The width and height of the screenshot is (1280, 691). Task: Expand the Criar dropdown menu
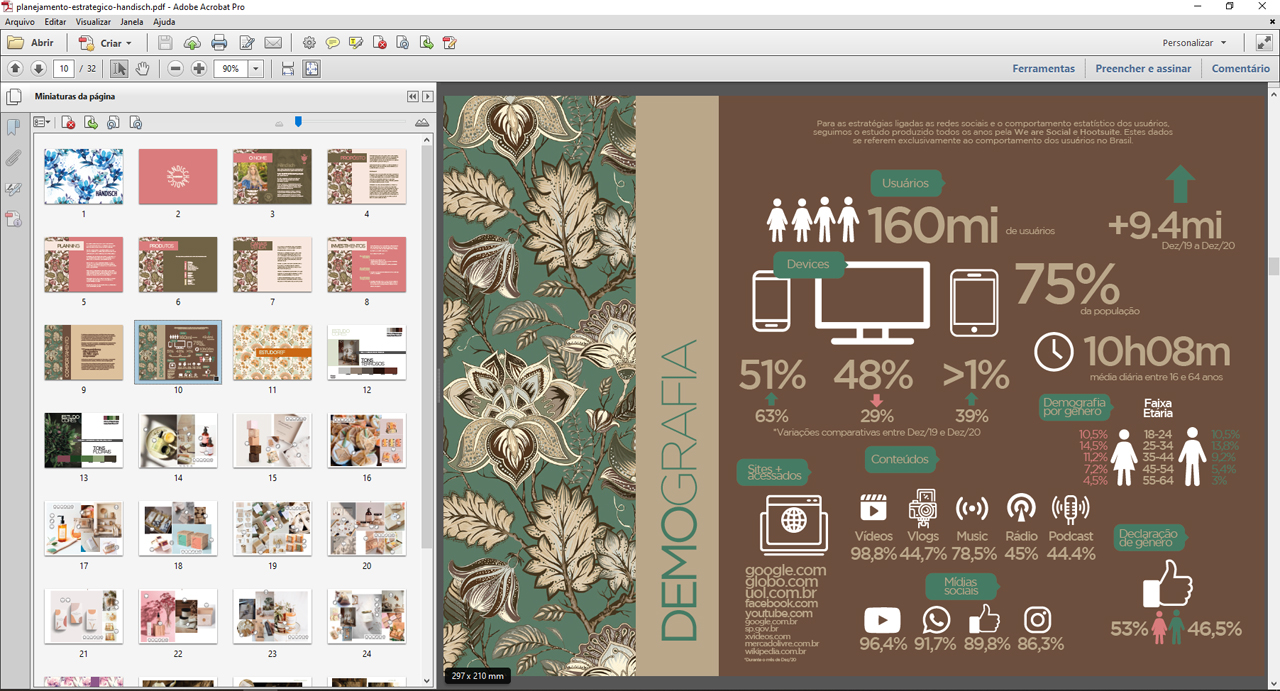tap(129, 44)
